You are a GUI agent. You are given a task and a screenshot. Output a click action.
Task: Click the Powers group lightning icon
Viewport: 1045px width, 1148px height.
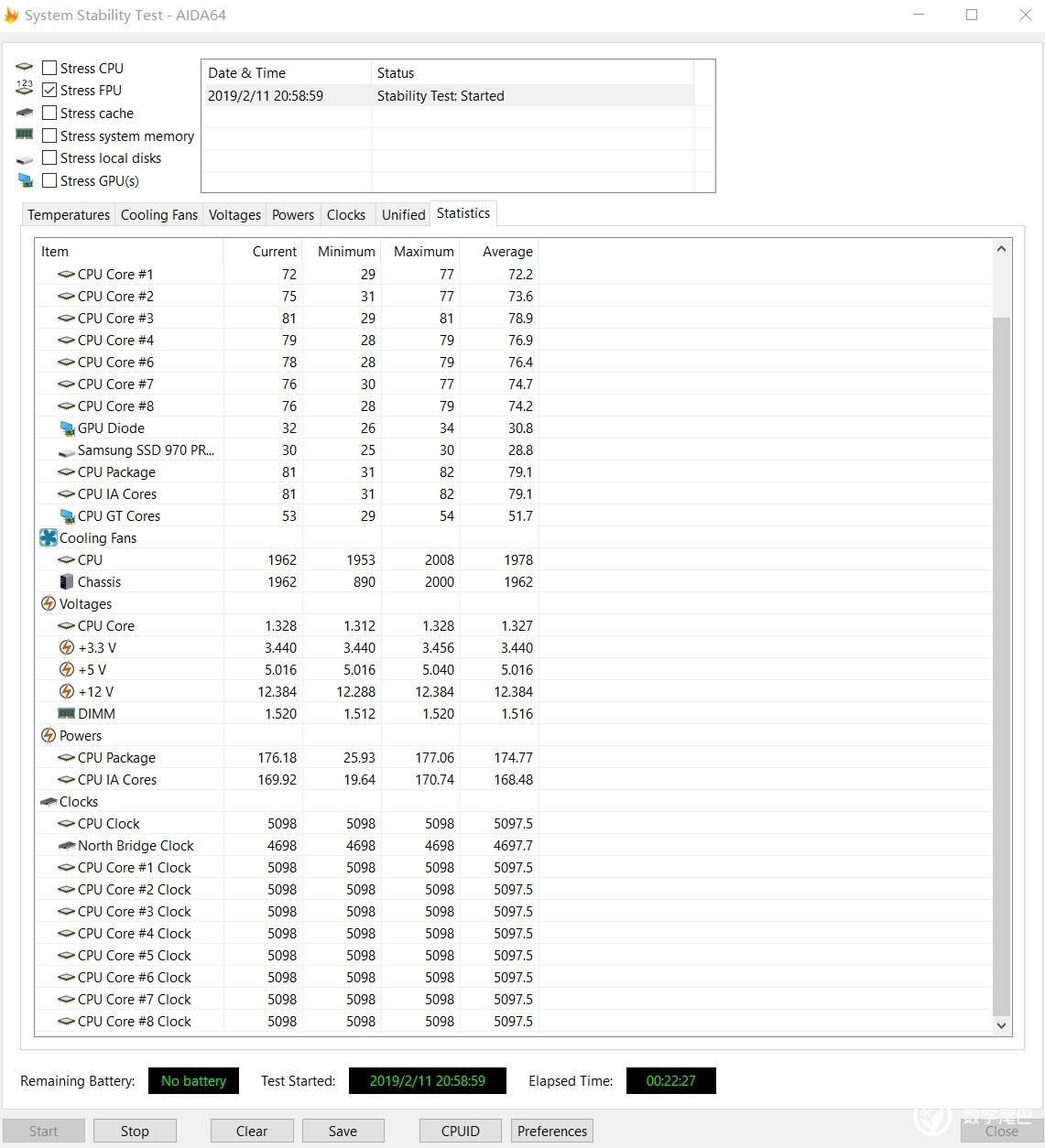[49, 735]
